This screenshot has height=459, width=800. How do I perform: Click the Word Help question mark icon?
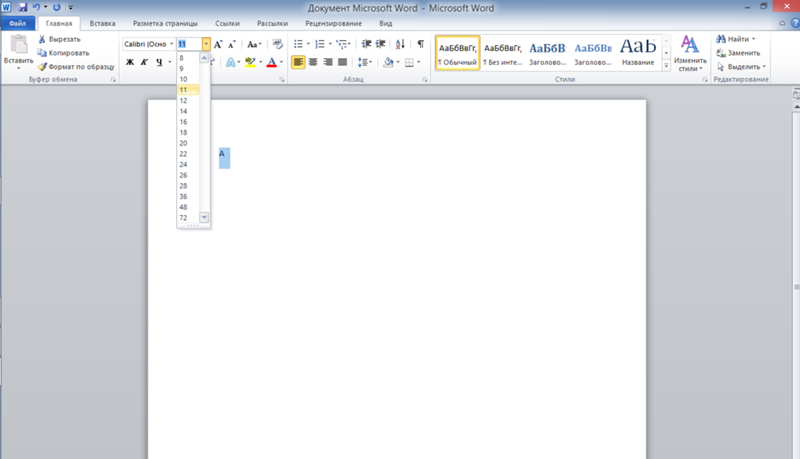(795, 23)
